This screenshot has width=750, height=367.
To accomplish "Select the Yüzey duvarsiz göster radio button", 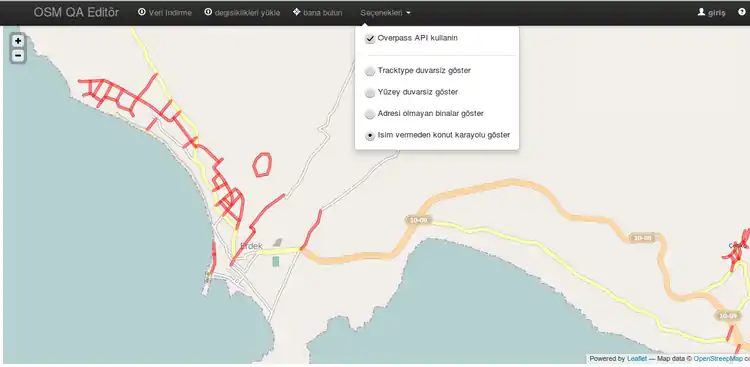I will tap(370, 93).
